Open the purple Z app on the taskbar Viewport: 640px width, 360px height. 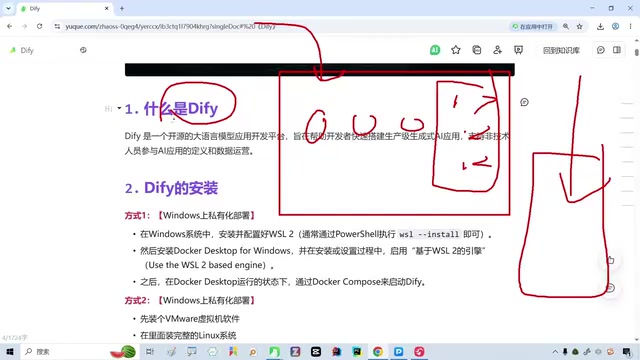click(295, 351)
